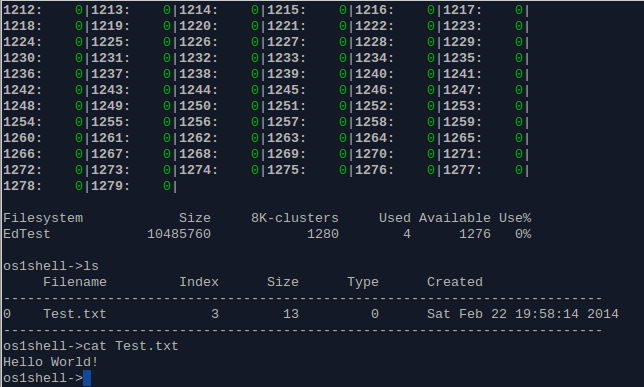The height and width of the screenshot is (387, 644).
Task: Click the Available value 1276
Action: point(475,234)
